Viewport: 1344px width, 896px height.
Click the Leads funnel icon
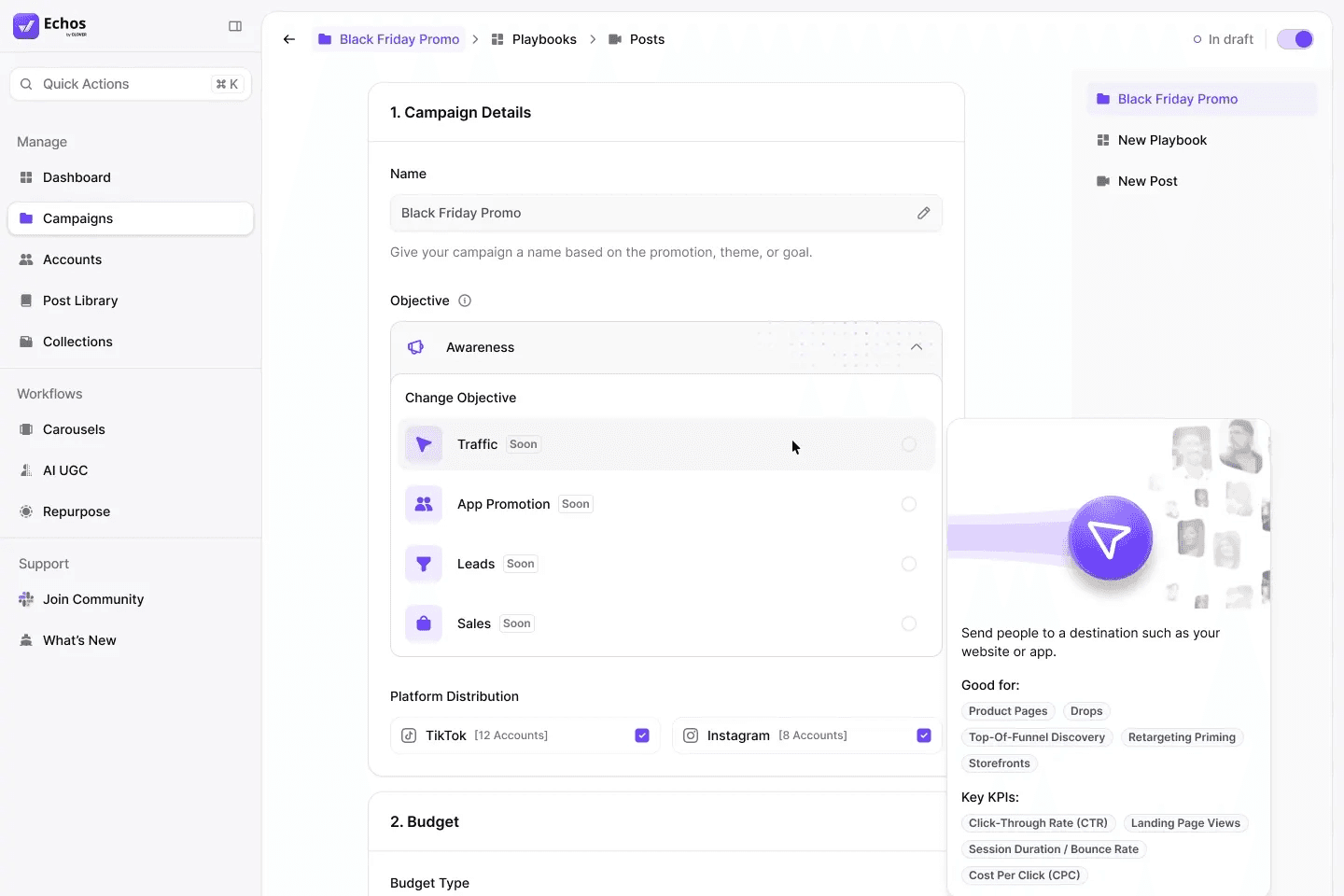pyautogui.click(x=424, y=564)
